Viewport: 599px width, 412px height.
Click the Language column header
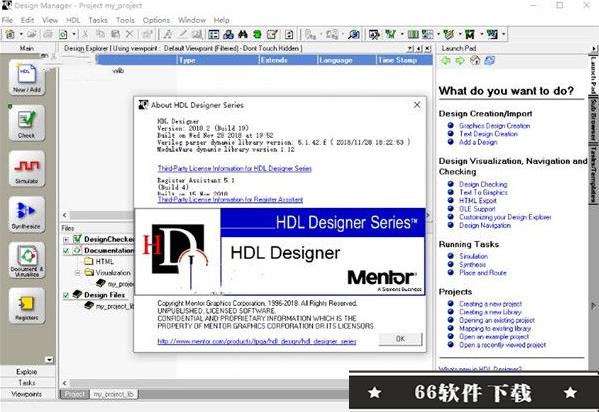pyautogui.click(x=347, y=60)
